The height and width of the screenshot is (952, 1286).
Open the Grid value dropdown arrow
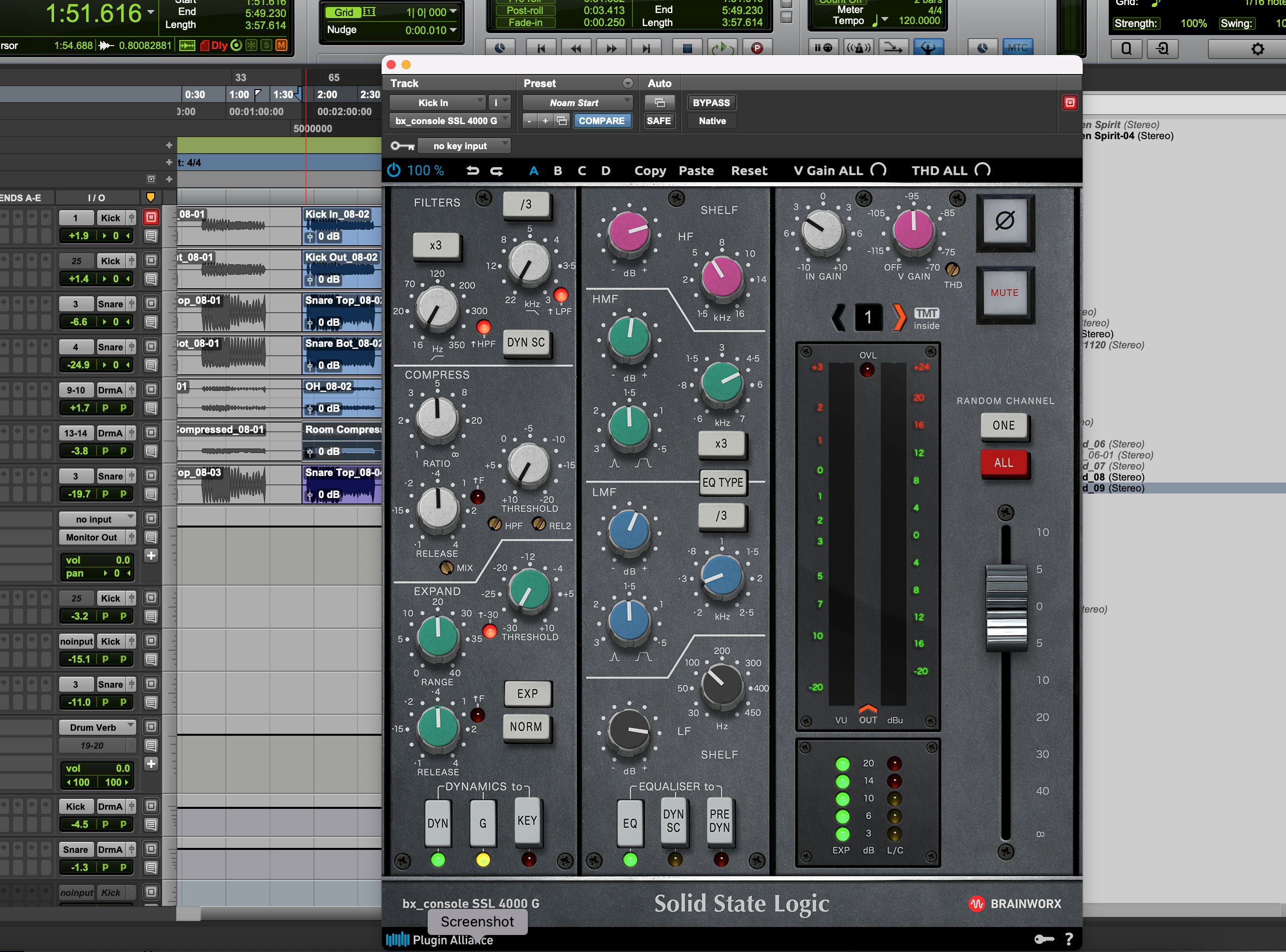click(453, 12)
